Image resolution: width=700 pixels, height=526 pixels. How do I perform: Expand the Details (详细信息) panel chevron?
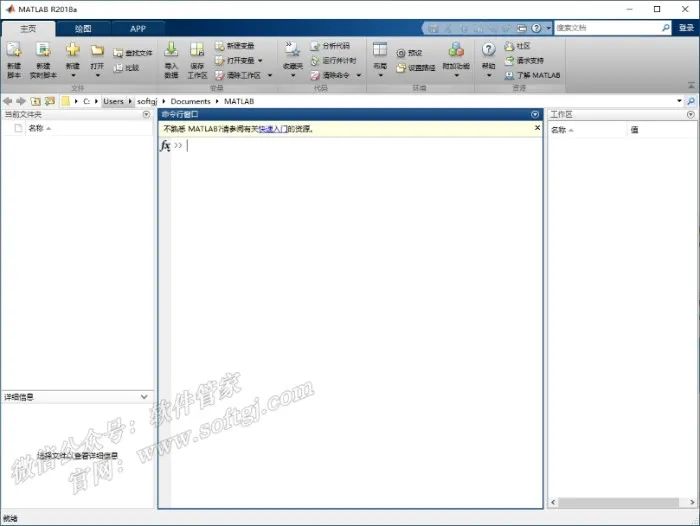[x=144, y=397]
